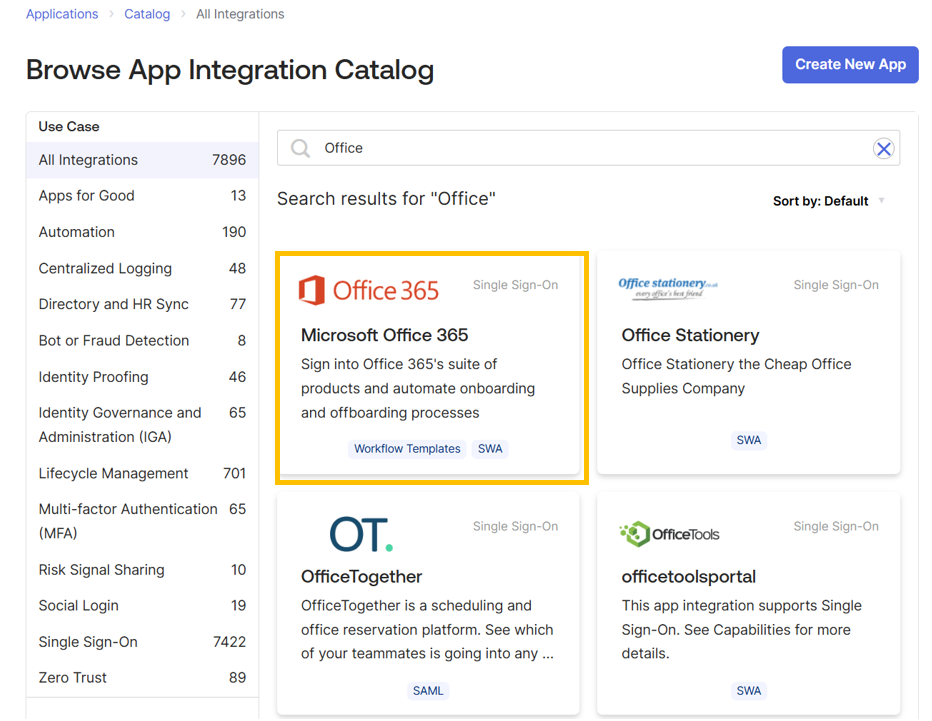Screen dimensions: 932x721
Task: Select the Single Sign-On filter
Action: tap(142, 642)
